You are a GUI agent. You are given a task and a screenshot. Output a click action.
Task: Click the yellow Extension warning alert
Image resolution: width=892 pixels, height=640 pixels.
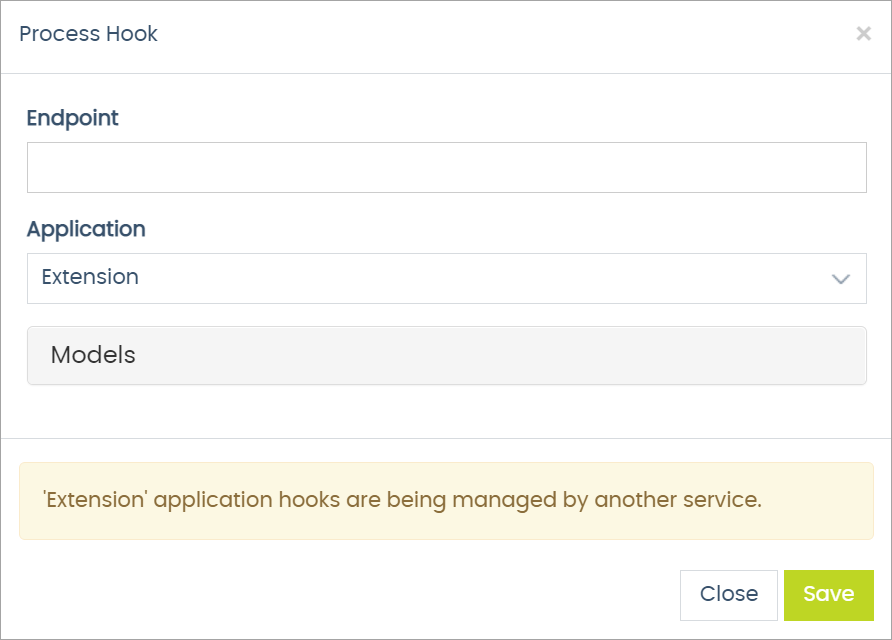pyautogui.click(x=446, y=501)
